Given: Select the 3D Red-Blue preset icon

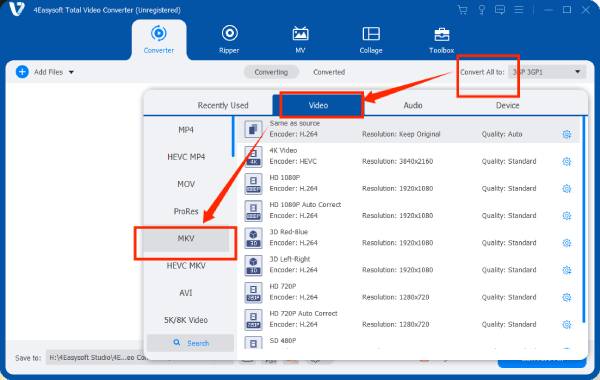Looking at the screenshot, I should coord(253,238).
